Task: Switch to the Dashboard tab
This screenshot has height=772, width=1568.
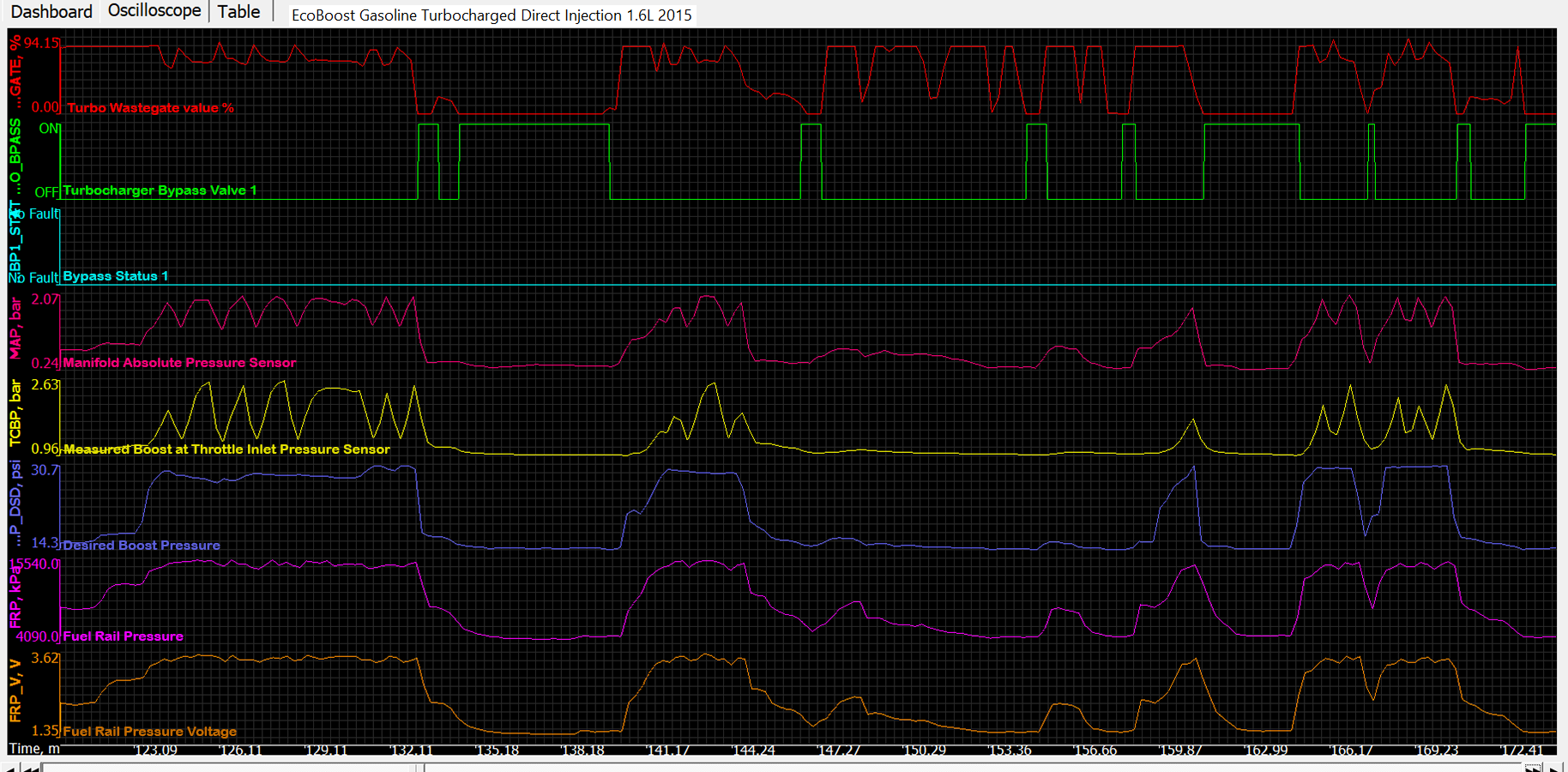Action: pyautogui.click(x=51, y=12)
